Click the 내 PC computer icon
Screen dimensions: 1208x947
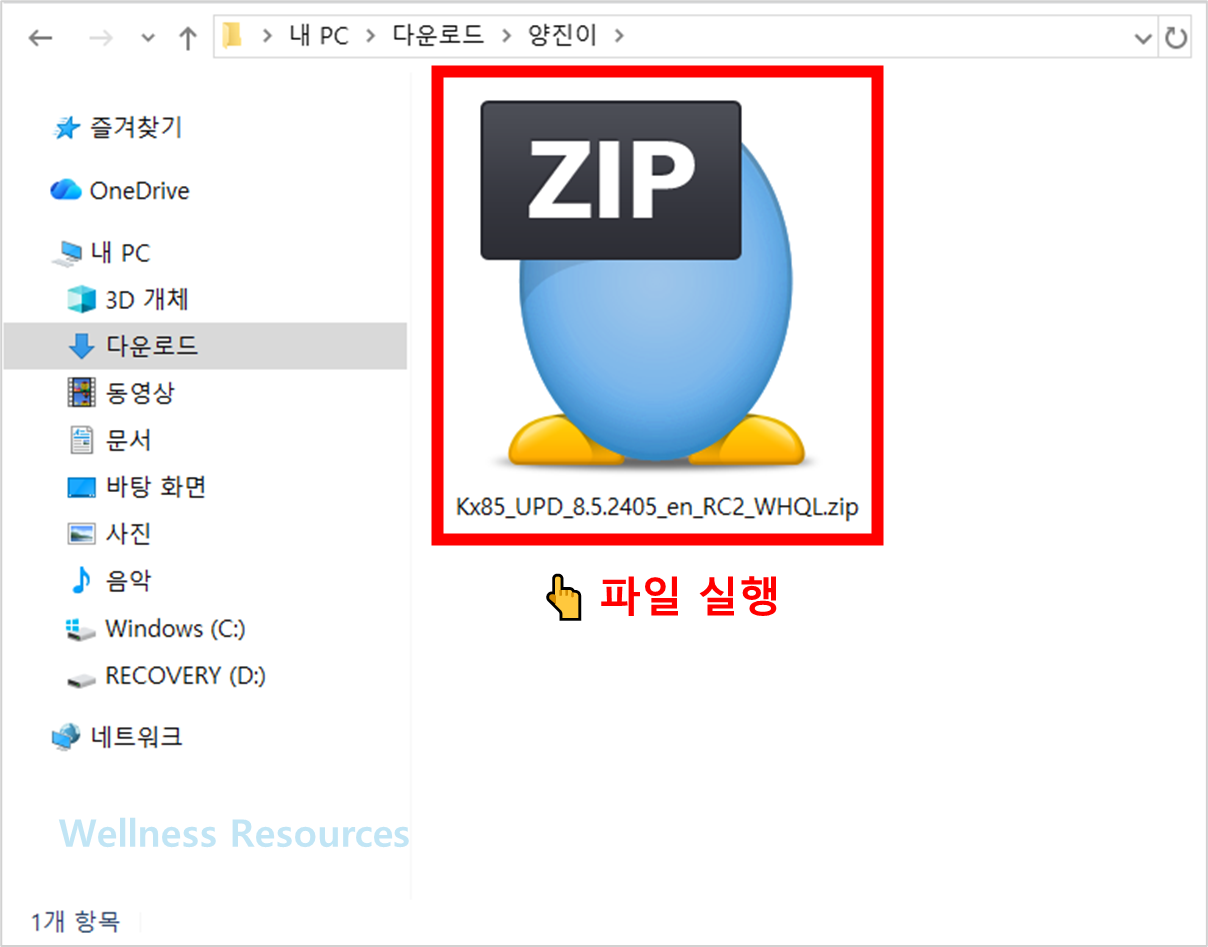coord(66,254)
